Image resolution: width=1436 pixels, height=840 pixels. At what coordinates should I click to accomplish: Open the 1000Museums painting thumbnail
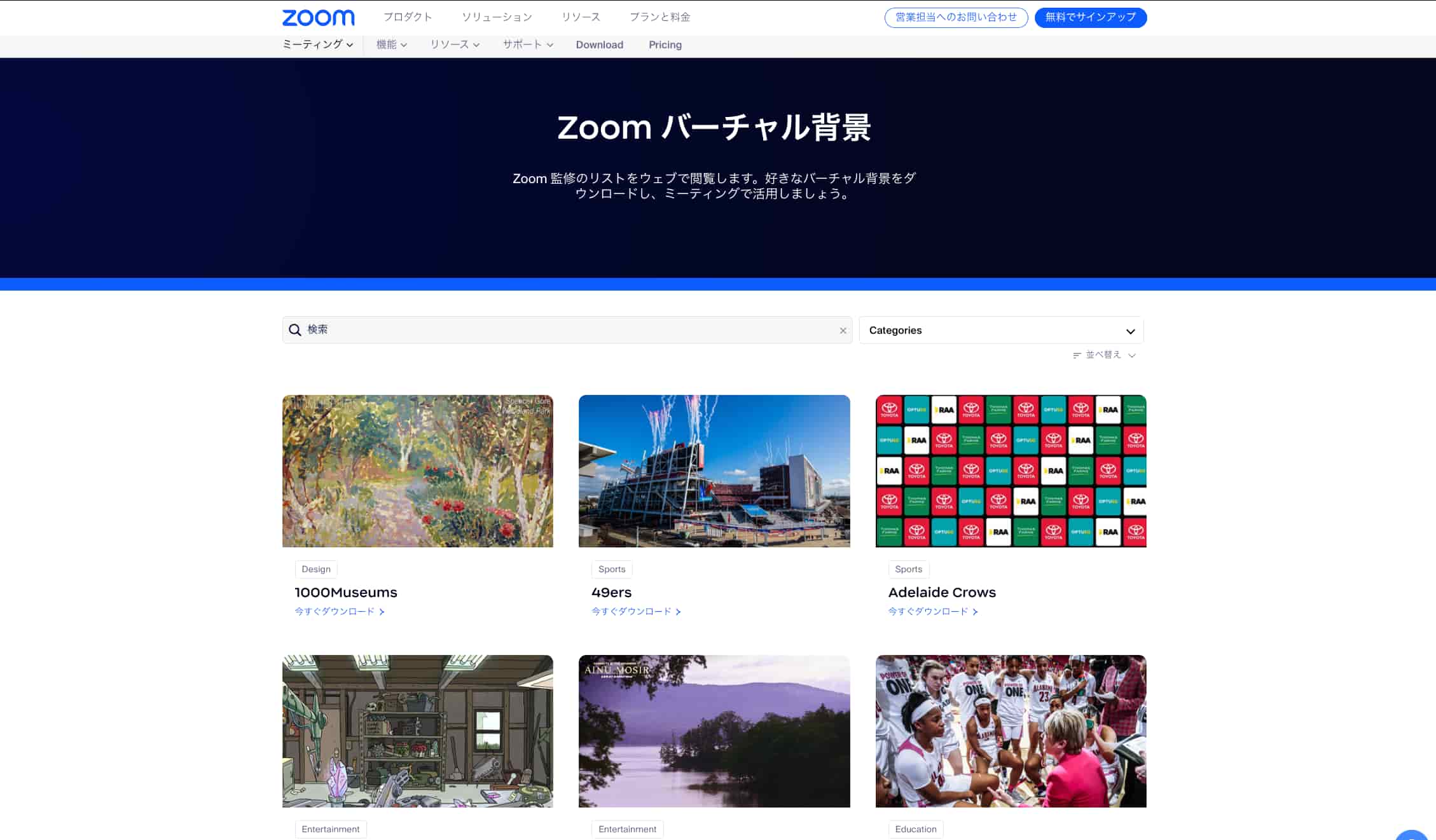click(x=418, y=471)
